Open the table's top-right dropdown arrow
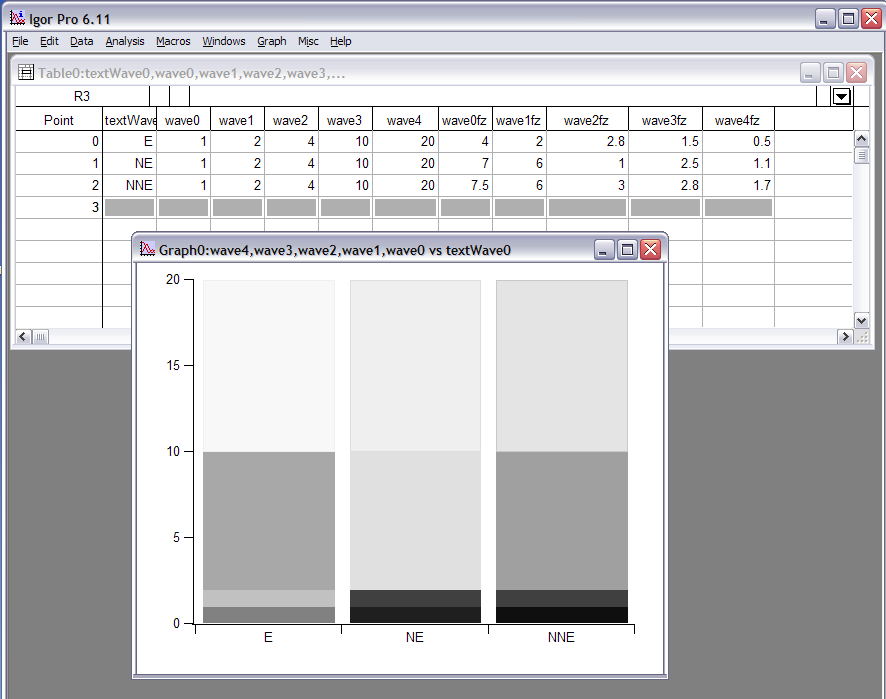 point(842,96)
